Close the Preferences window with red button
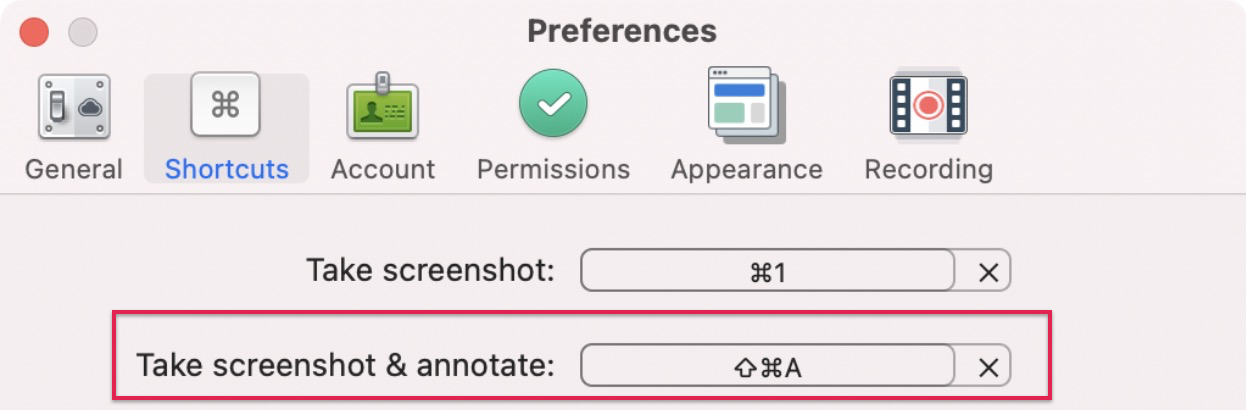The height and width of the screenshot is (412, 1246). [x=36, y=33]
